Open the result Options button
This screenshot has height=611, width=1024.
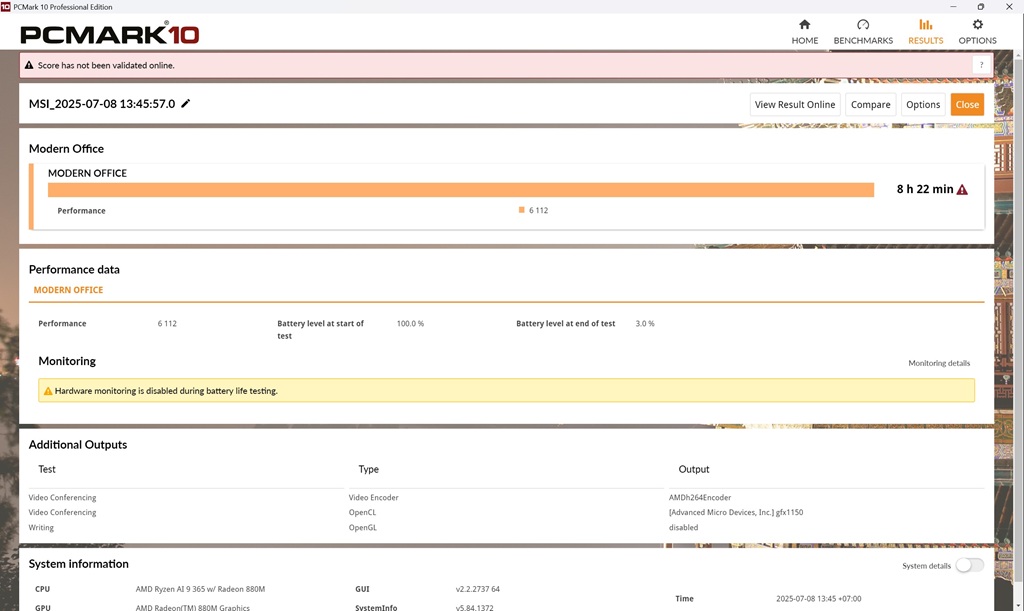pyautogui.click(x=923, y=104)
